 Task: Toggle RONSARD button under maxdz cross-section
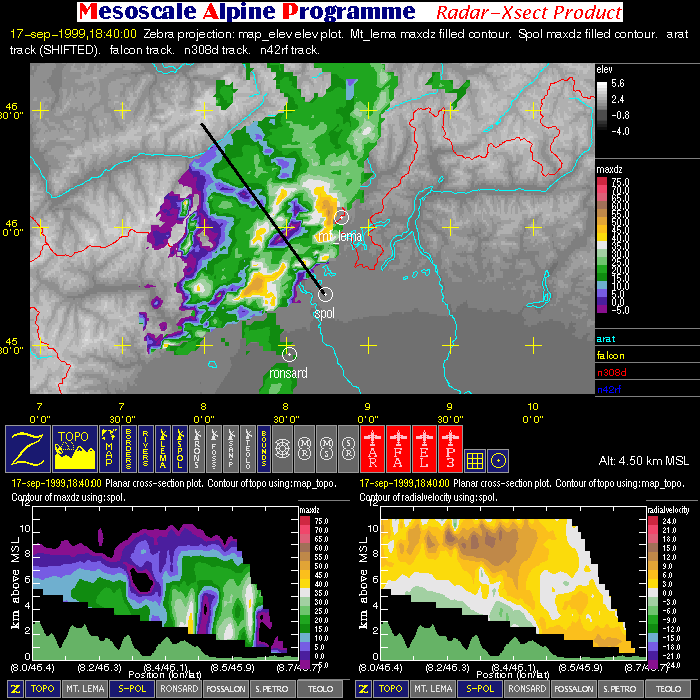[179, 688]
